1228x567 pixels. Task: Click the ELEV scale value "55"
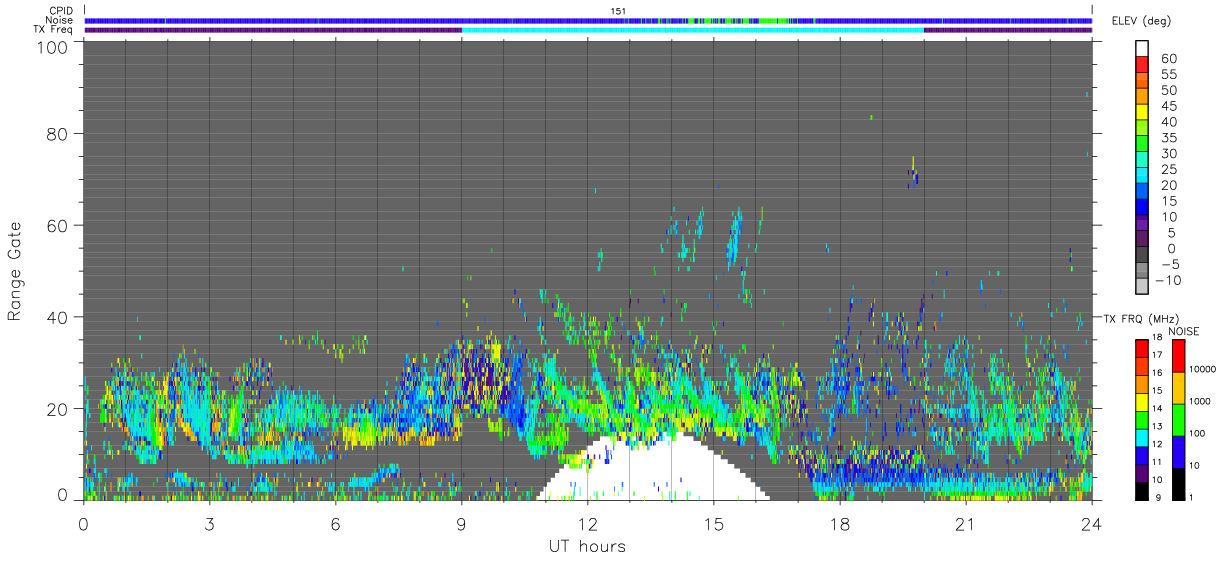point(1168,75)
